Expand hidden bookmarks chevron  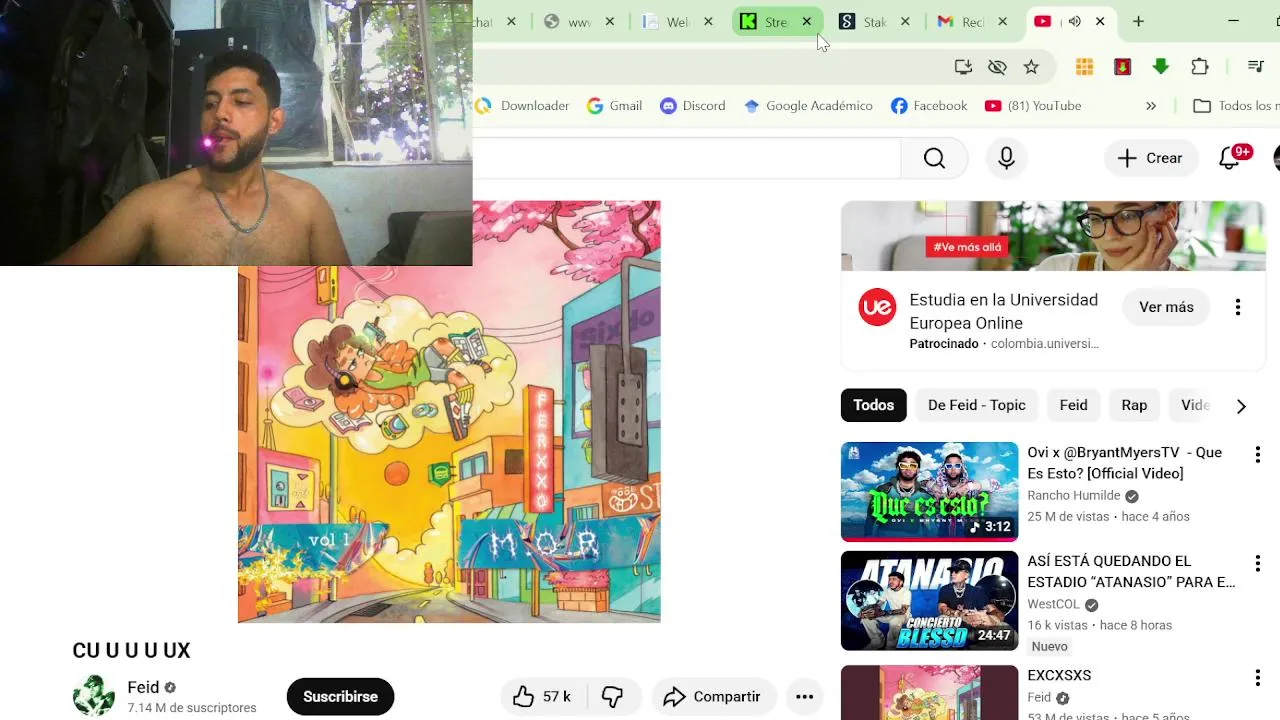(1151, 106)
